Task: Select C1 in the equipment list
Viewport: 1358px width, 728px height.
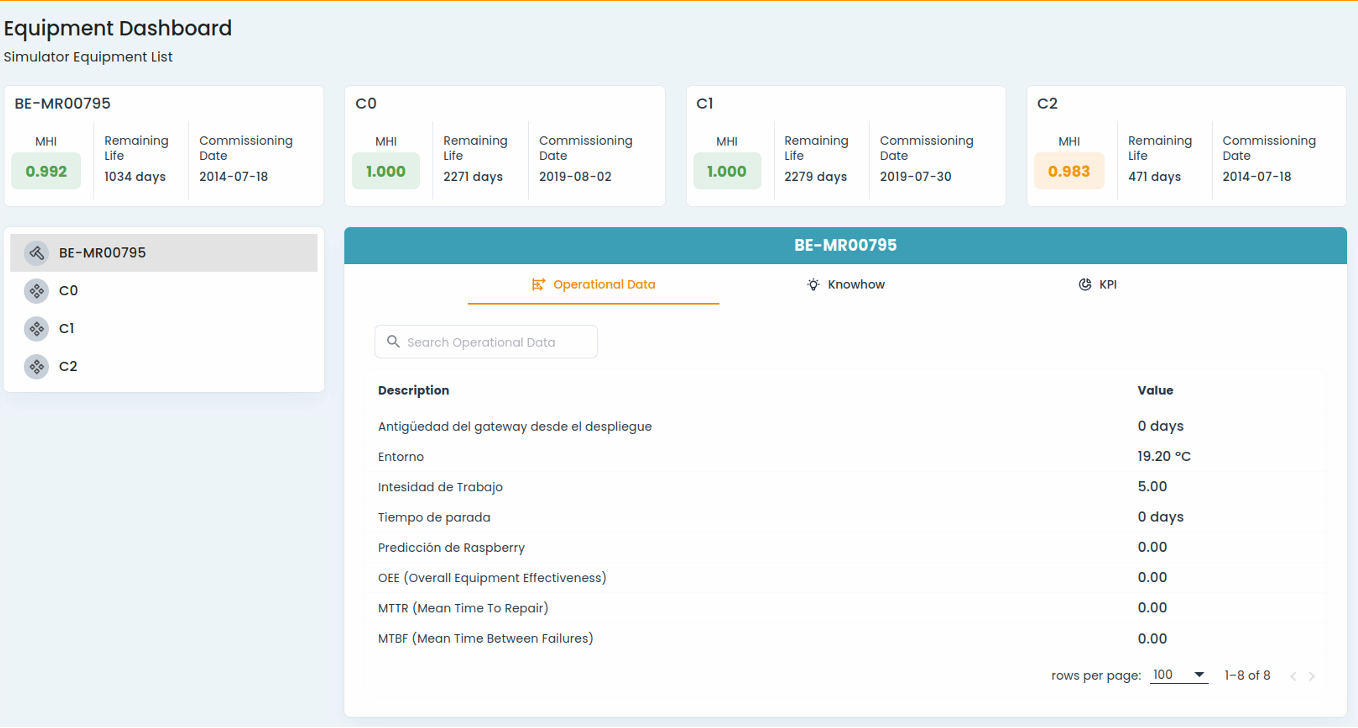Action: (164, 329)
